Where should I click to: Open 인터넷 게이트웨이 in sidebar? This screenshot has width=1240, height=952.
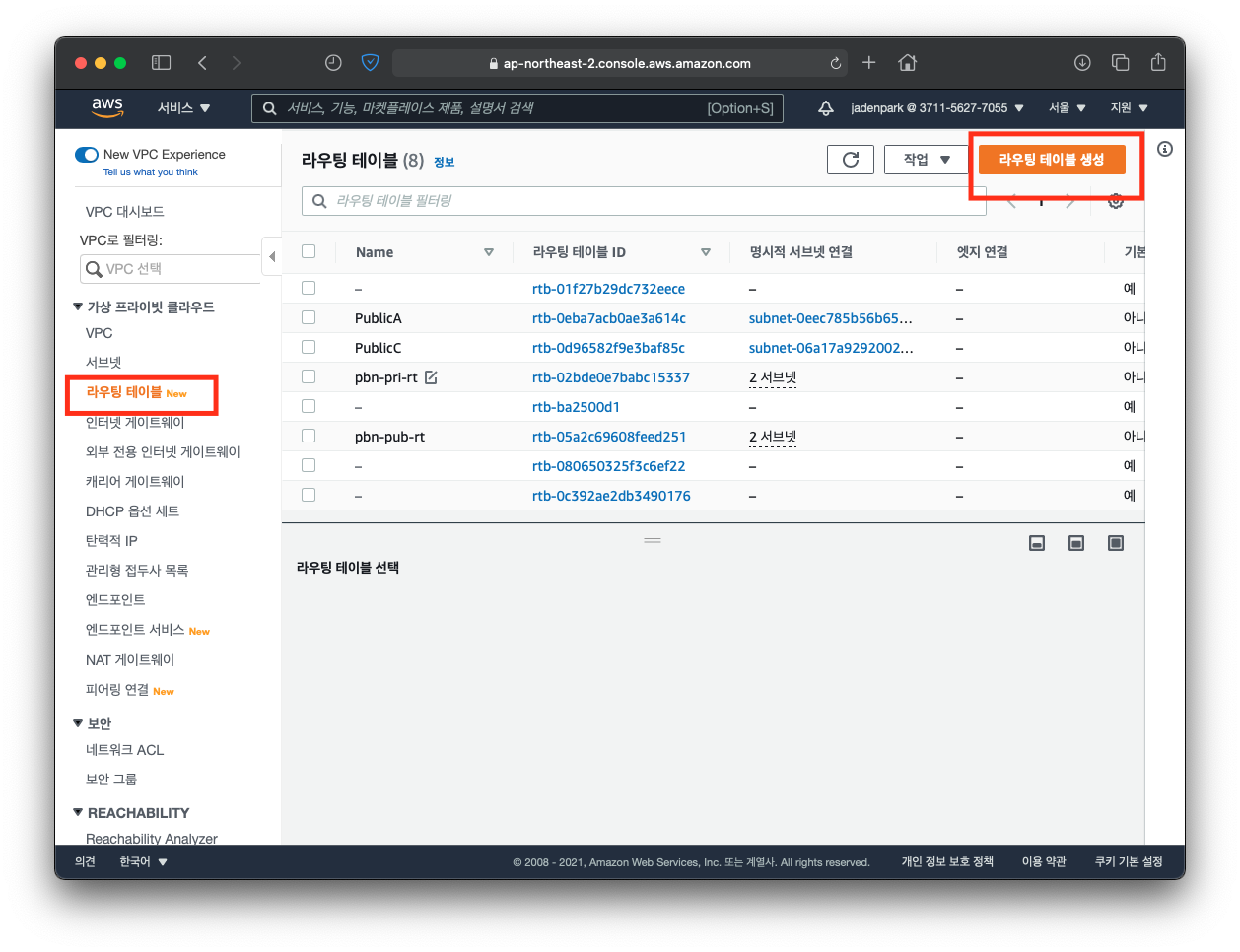pyautogui.click(x=135, y=422)
